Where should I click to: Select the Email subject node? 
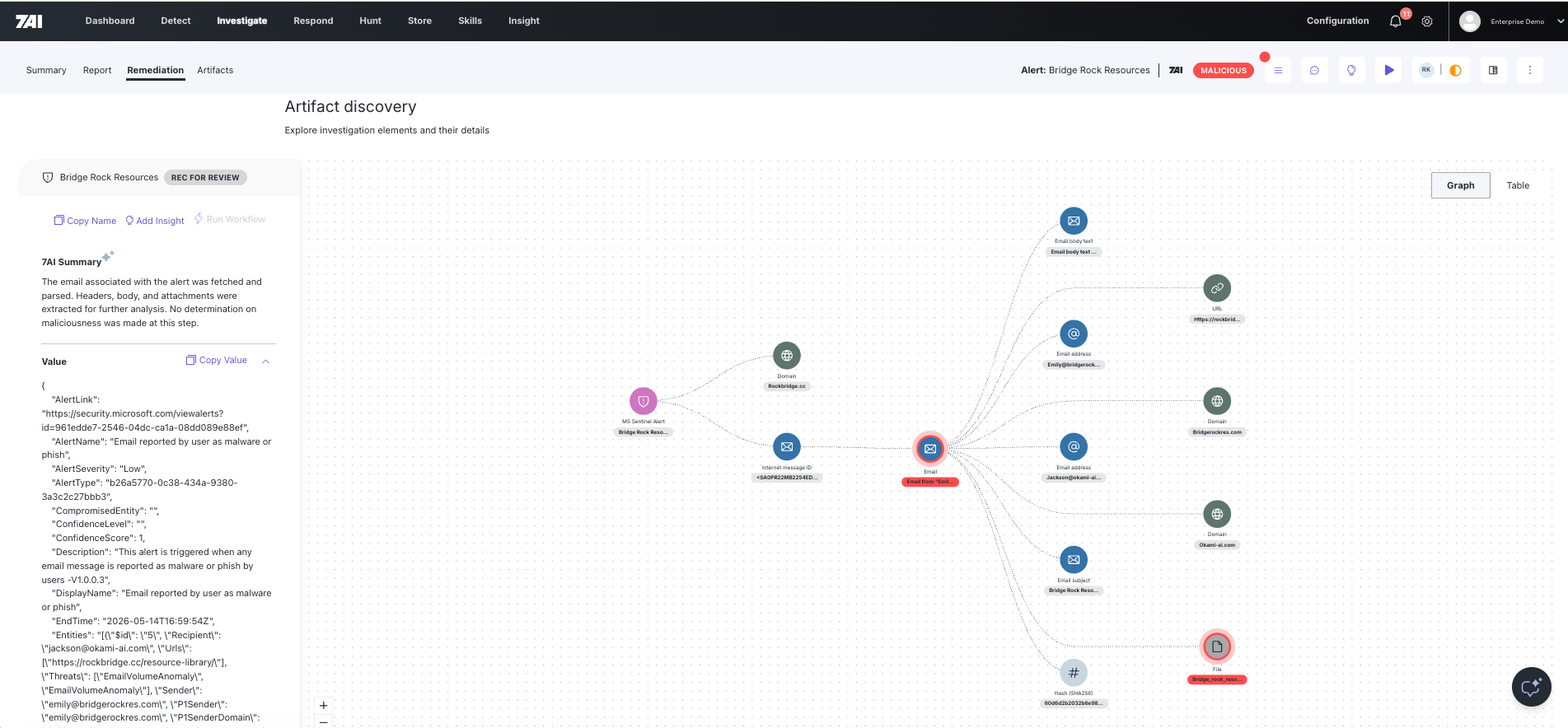click(x=1074, y=560)
